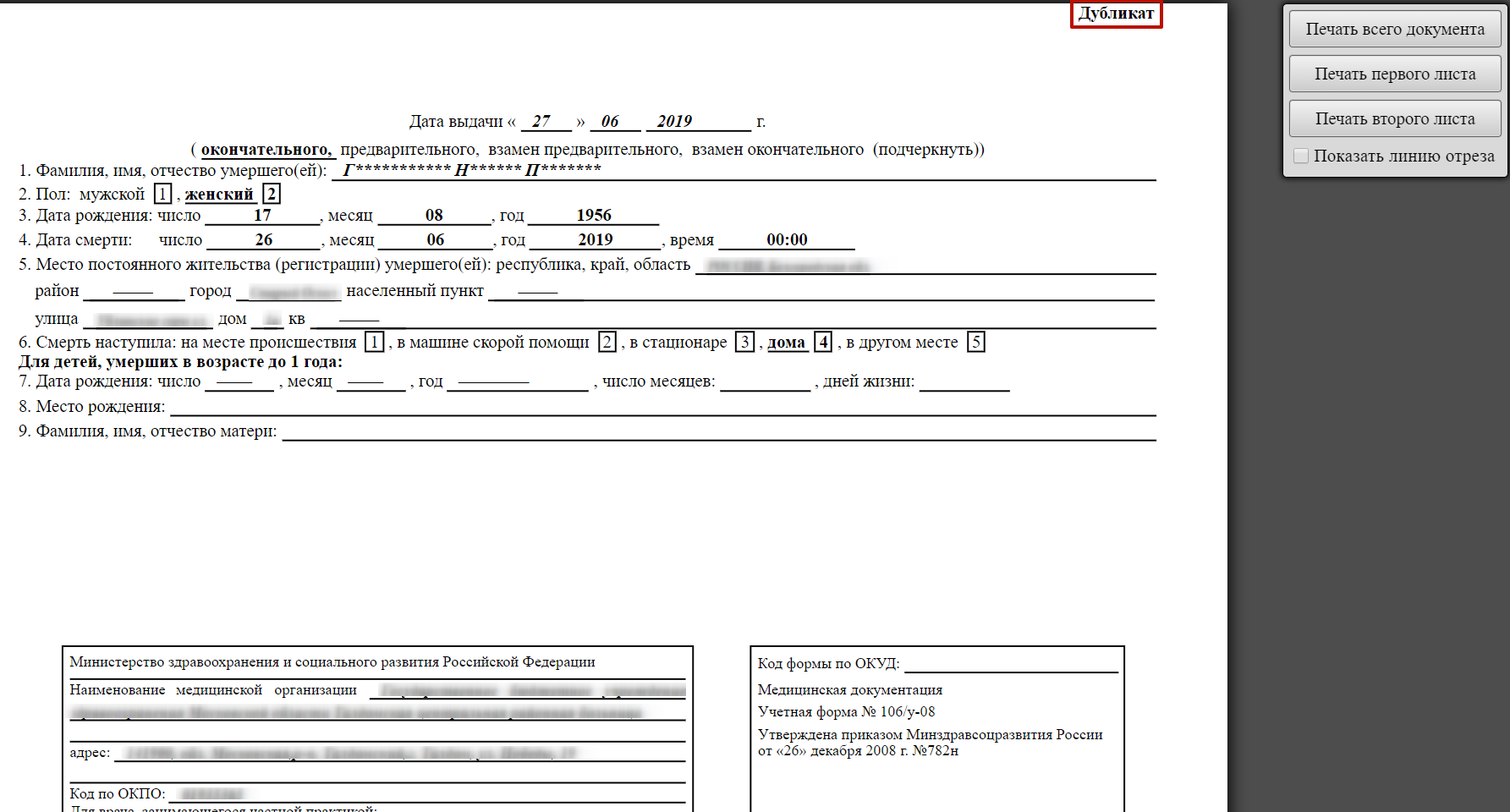1510x812 pixels.
Task: Click 'Печать второго листа' button
Action: [1395, 118]
